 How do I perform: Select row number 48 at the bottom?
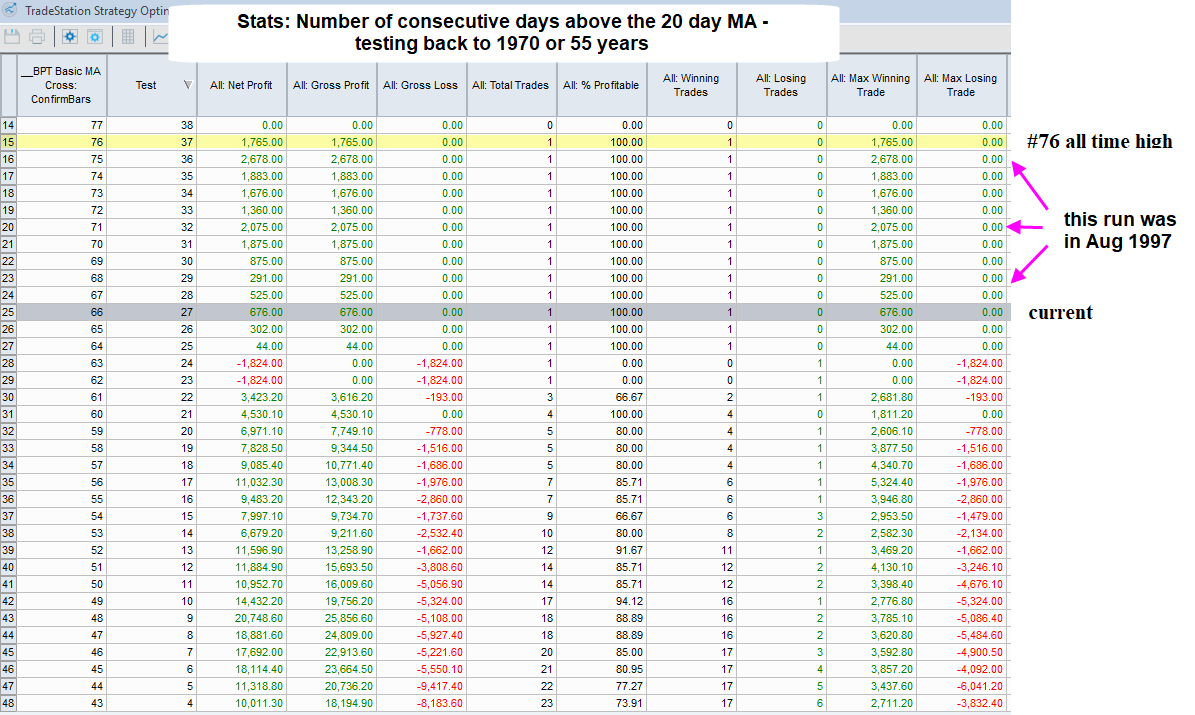click(x=9, y=703)
